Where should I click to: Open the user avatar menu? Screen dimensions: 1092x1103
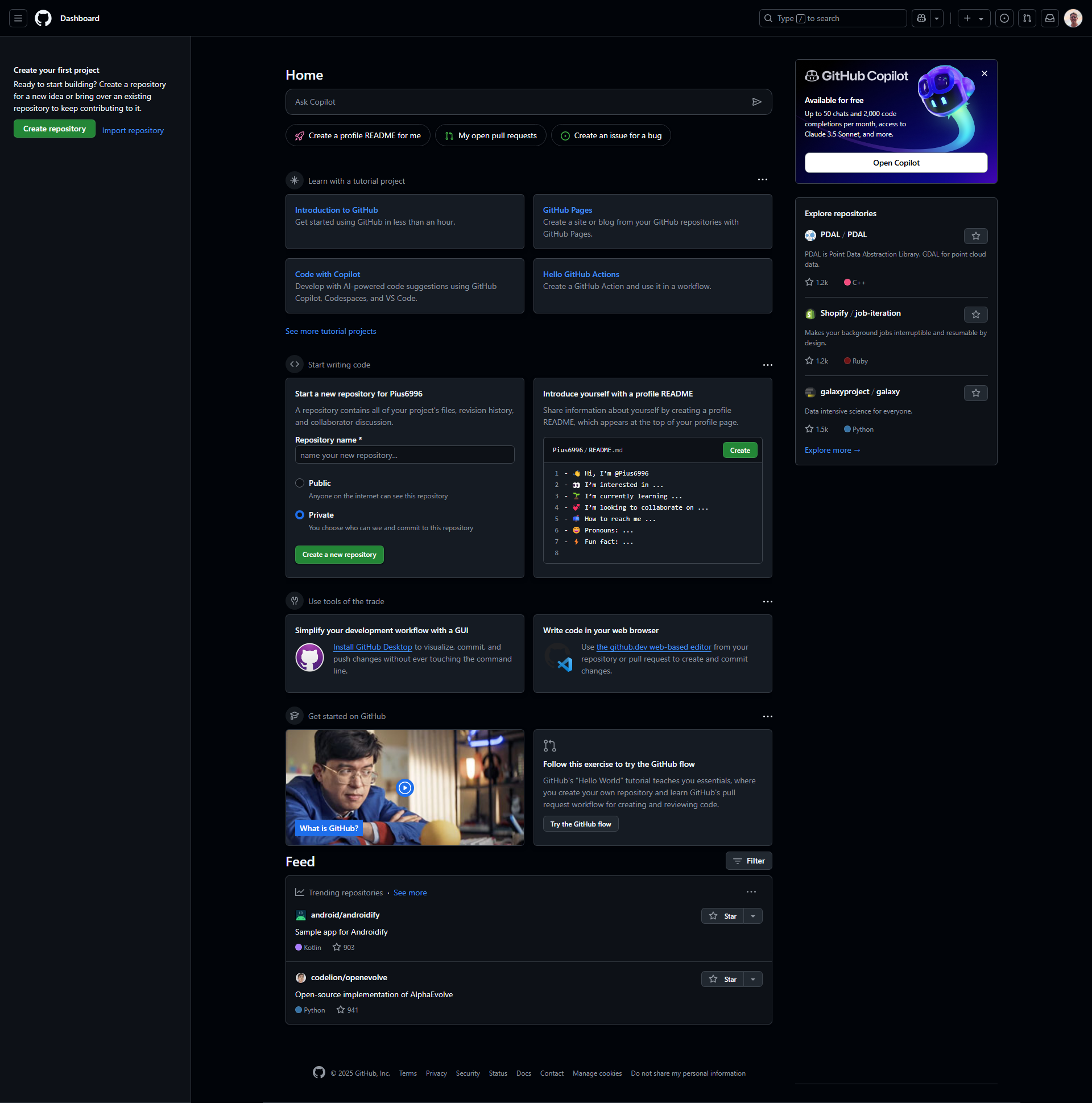(1073, 18)
